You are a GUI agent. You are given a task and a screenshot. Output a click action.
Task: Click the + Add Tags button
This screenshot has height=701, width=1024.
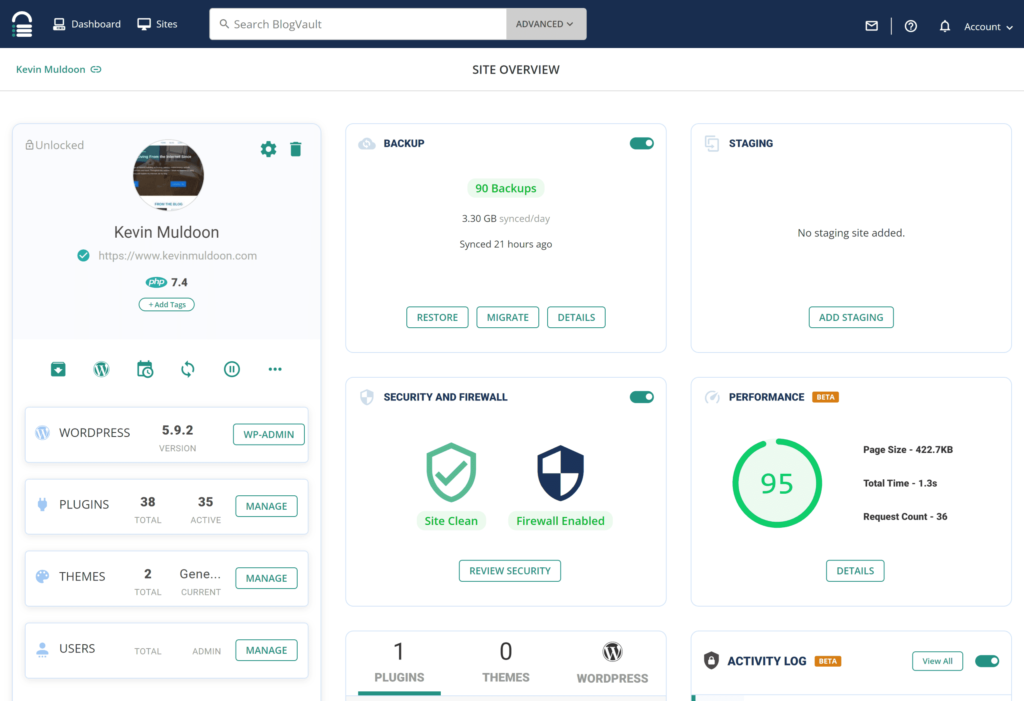(x=167, y=304)
